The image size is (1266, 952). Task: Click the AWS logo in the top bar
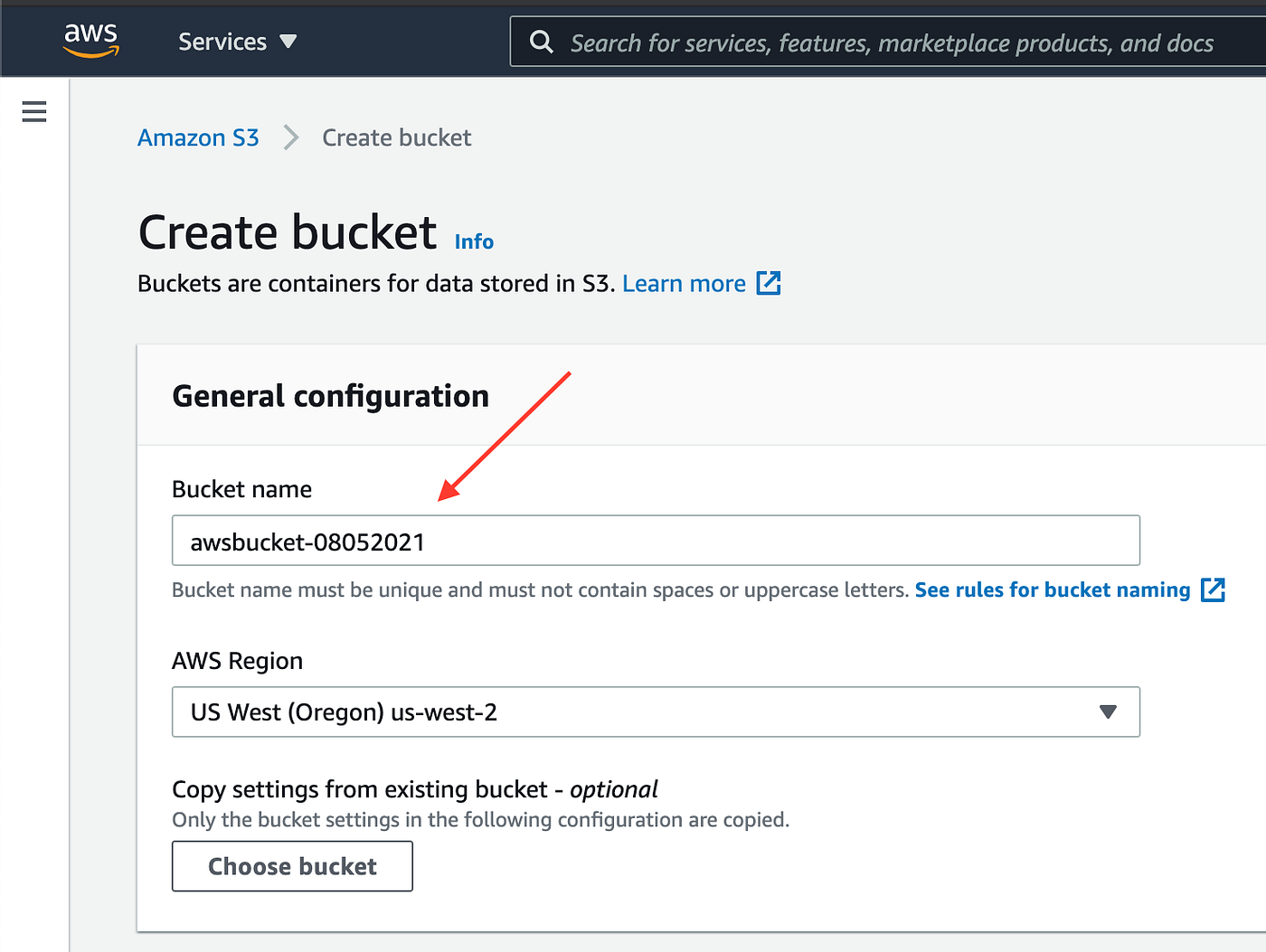point(90,40)
